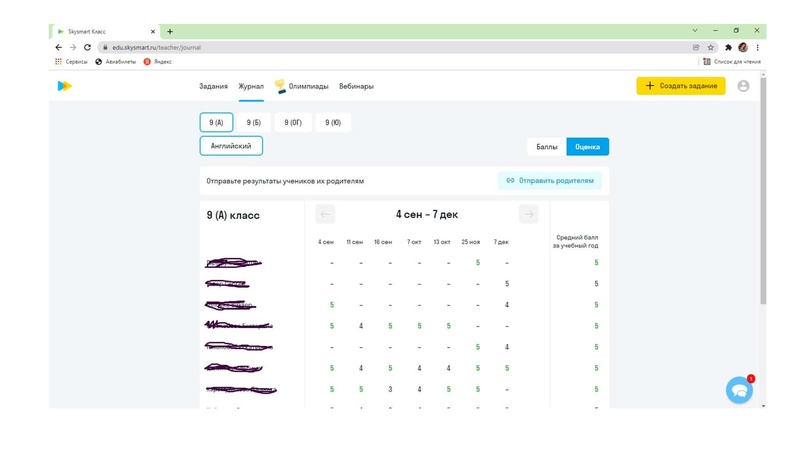Viewport: 800px width, 450px height.
Task: Click the Skysmart logo icon
Action: [64, 86]
